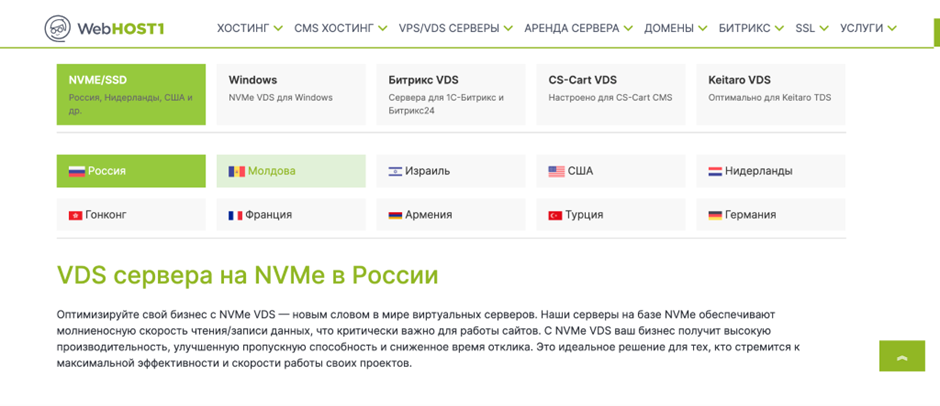Choose Молдова location label
940x406 pixels.
pos(272,172)
